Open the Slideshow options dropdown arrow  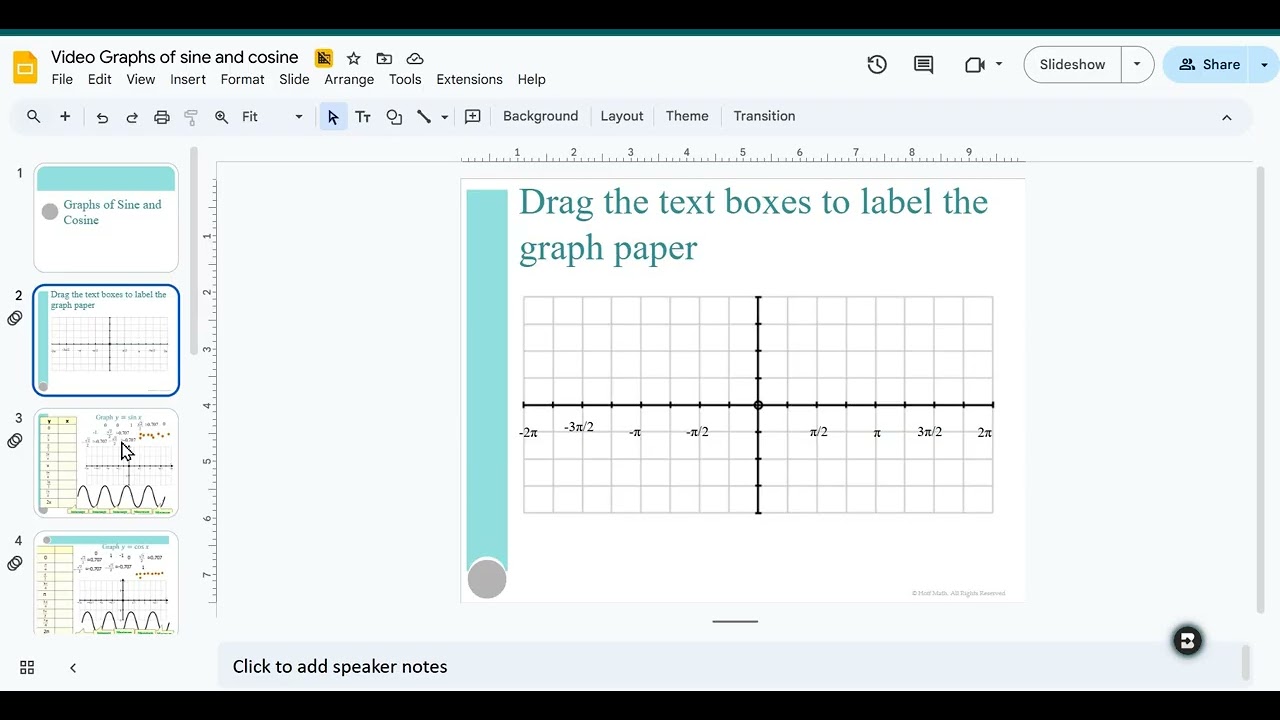click(x=1137, y=65)
